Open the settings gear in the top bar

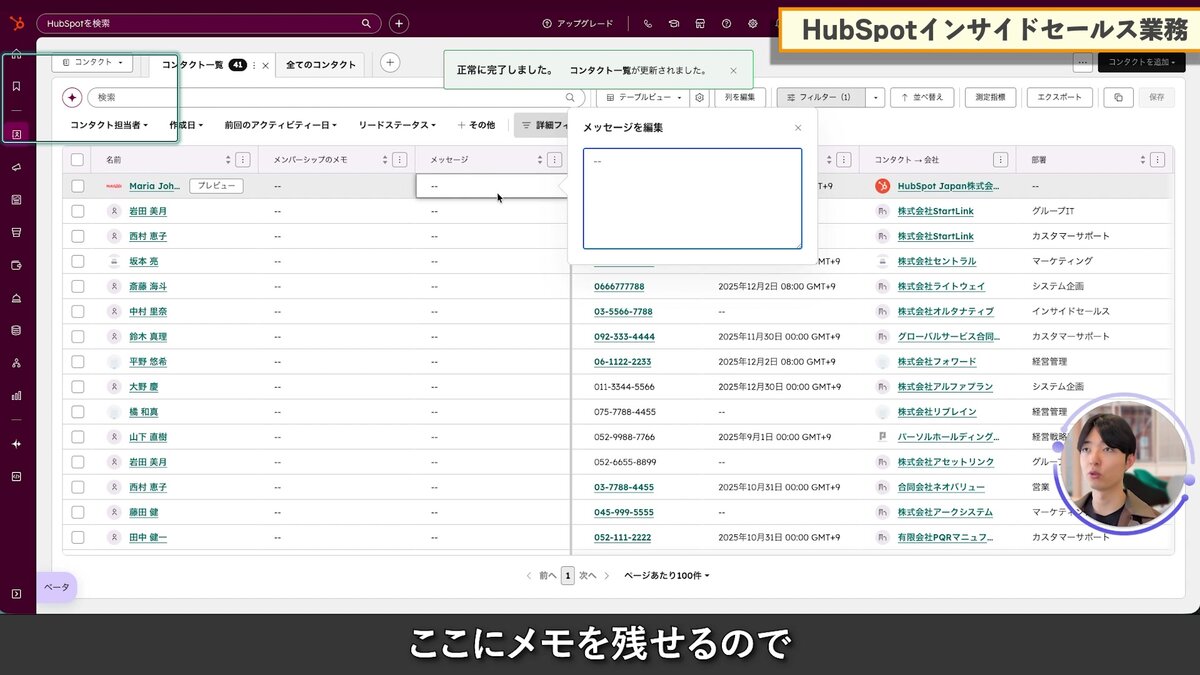tap(752, 23)
